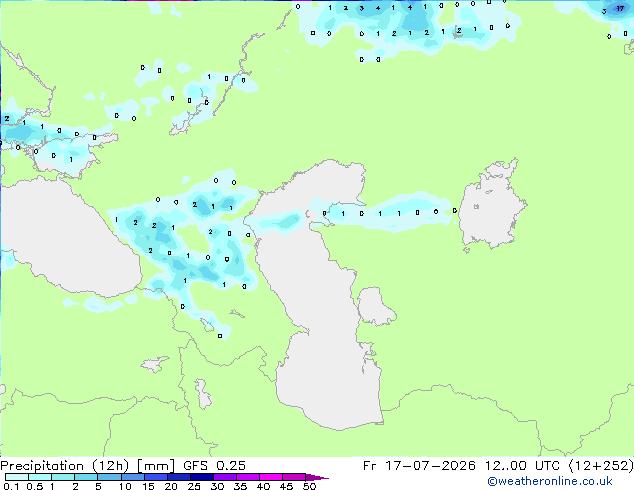This screenshot has width=634, height=490.
Task: Click the legend value label '25'
Action: click(x=194, y=486)
